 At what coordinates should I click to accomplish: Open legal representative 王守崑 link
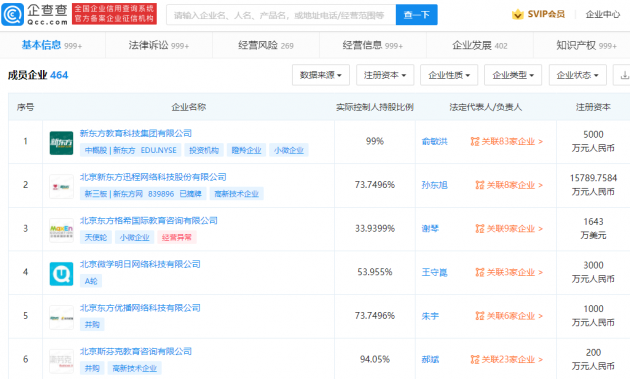[434, 272]
